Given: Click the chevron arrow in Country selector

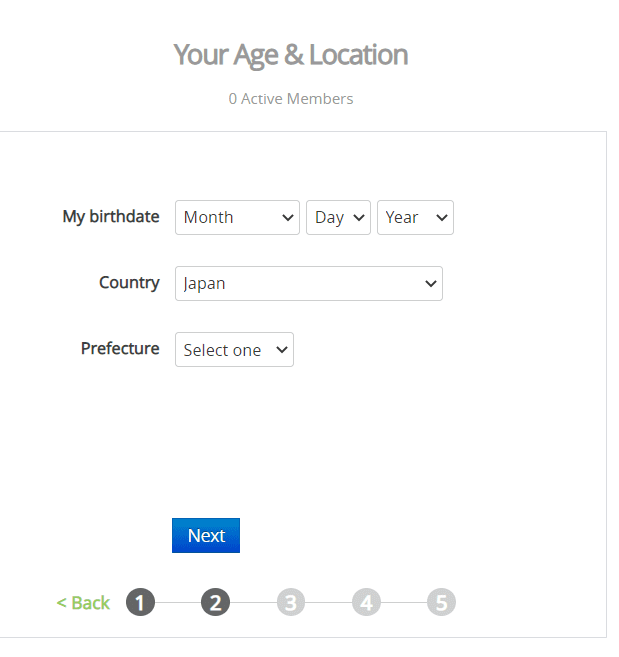Looking at the screenshot, I should pyautogui.click(x=431, y=284).
